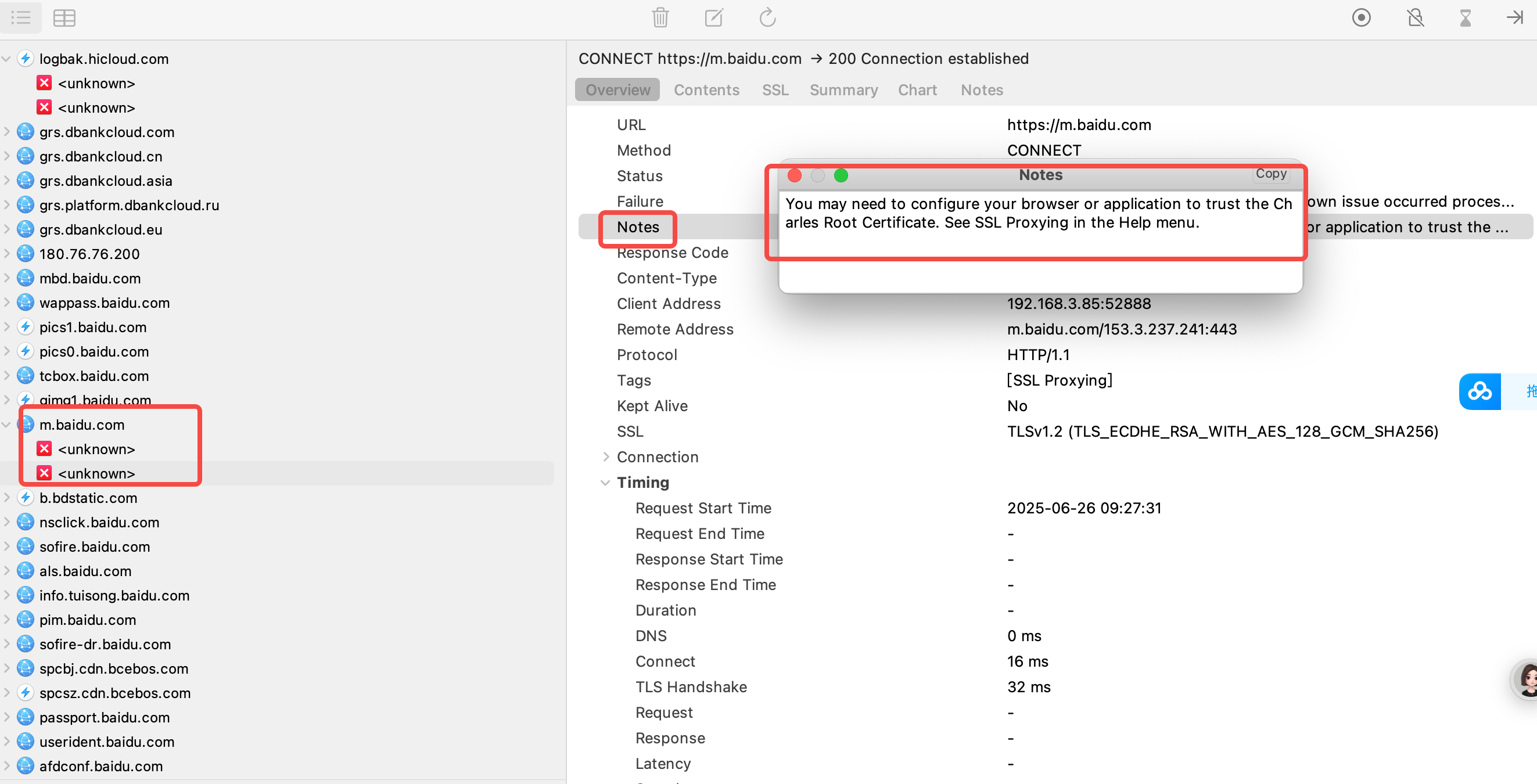Click the compose edit request icon
The image size is (1537, 784).
[x=713, y=18]
